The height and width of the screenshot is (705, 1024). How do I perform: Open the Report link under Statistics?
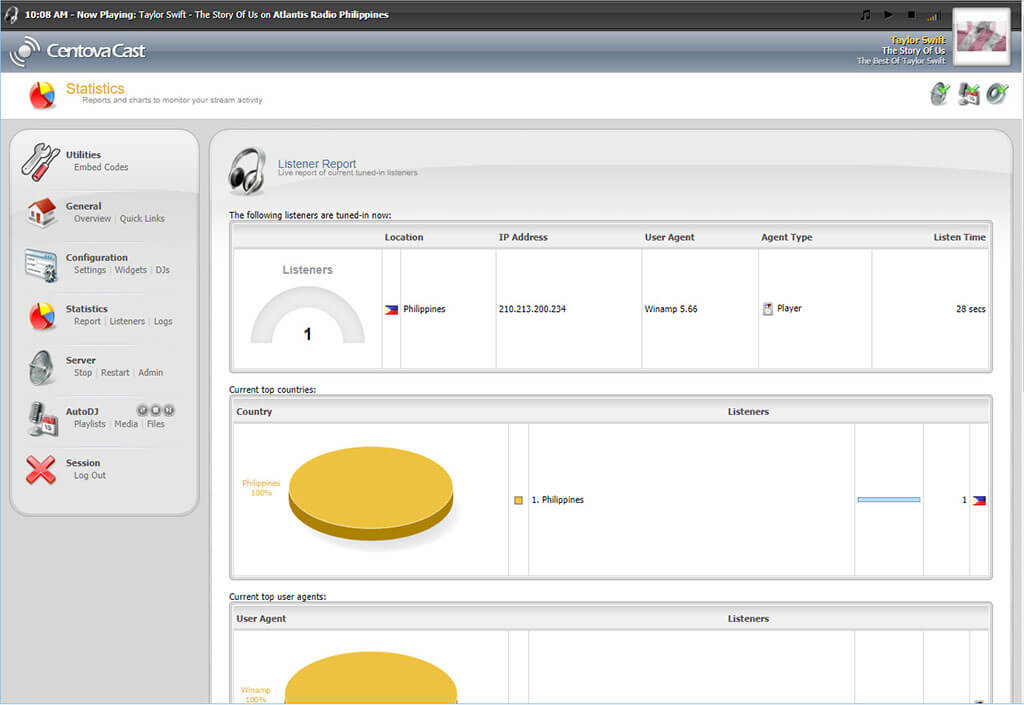point(88,322)
